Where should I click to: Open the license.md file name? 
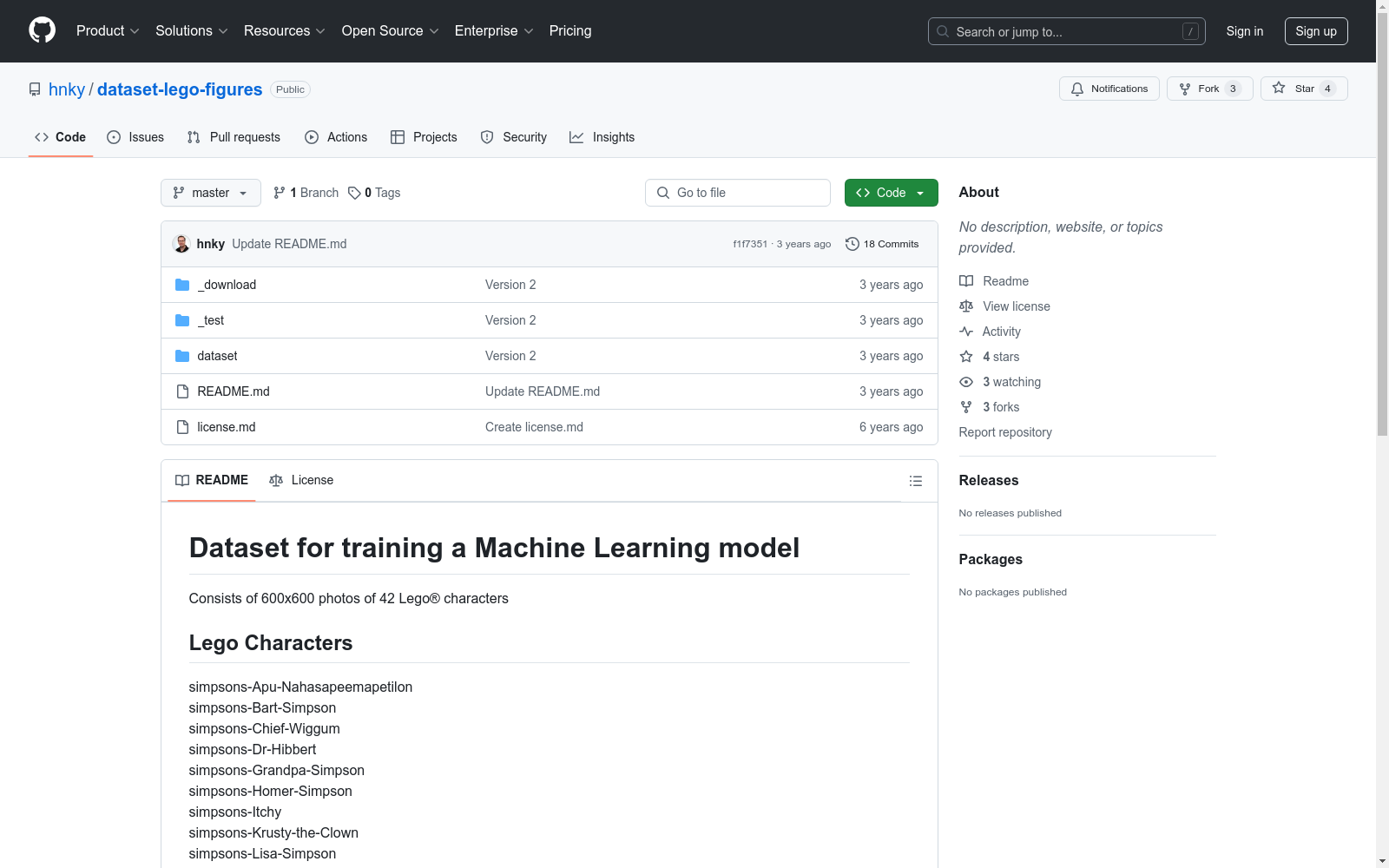coord(227,427)
